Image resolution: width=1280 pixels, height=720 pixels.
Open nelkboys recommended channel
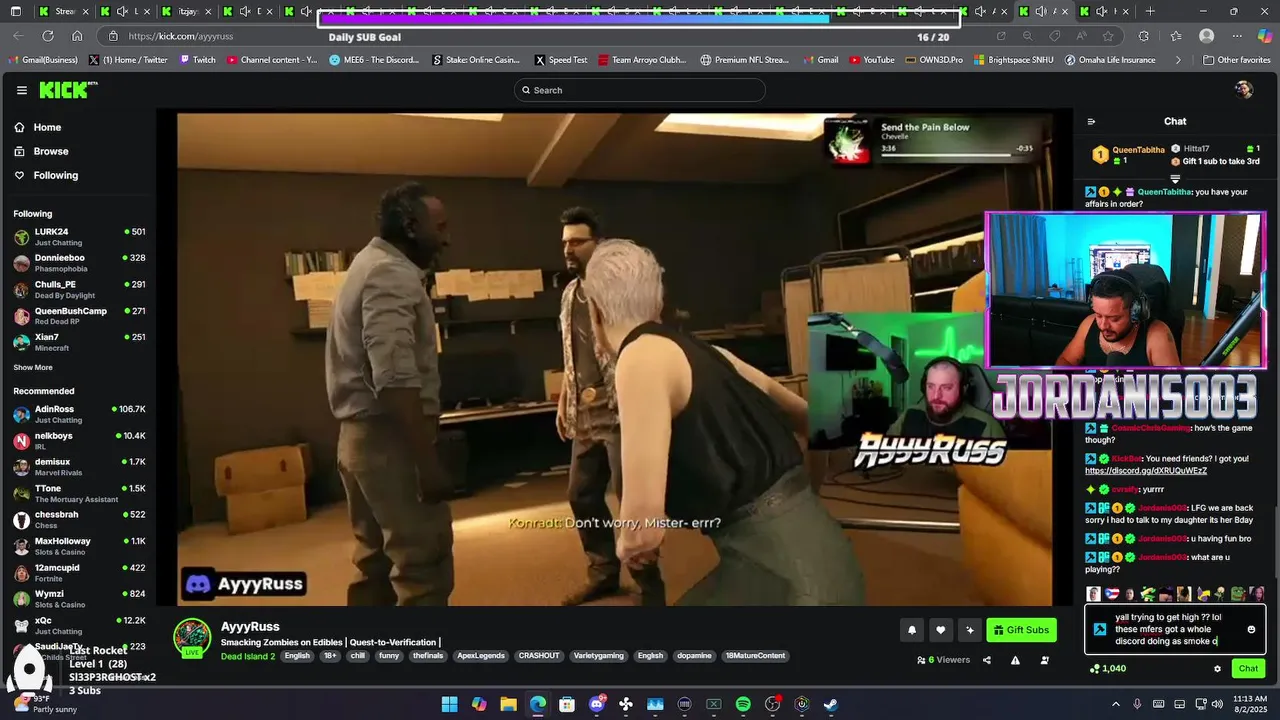point(78,441)
